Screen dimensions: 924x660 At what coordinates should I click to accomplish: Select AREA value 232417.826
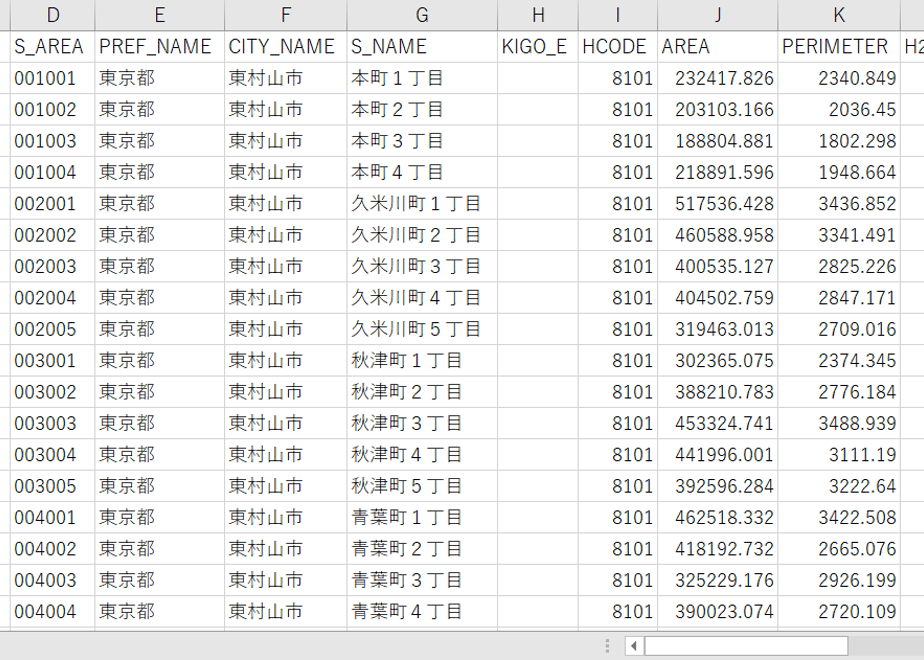click(718, 78)
